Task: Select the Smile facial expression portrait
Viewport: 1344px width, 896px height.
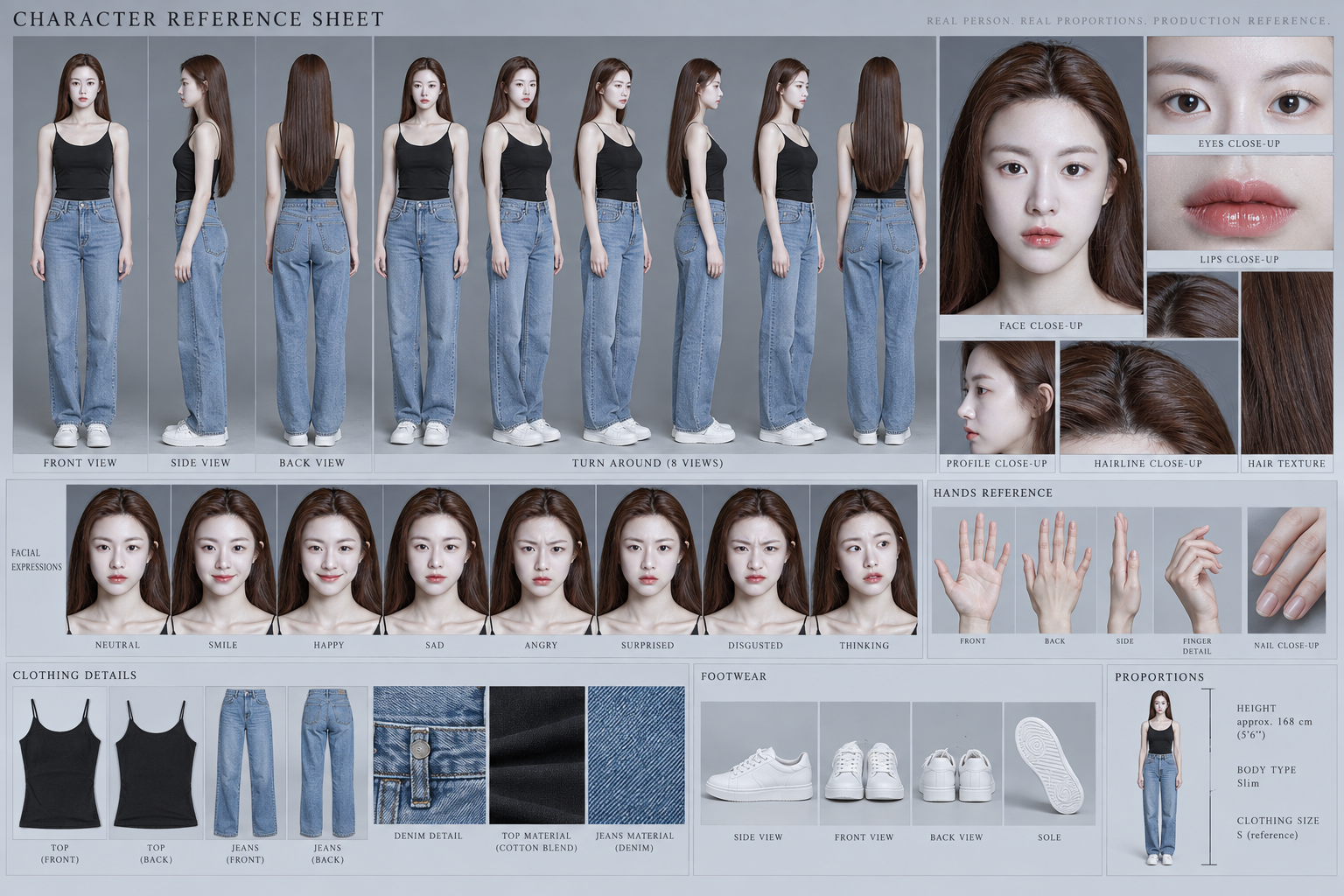Action: (224, 561)
